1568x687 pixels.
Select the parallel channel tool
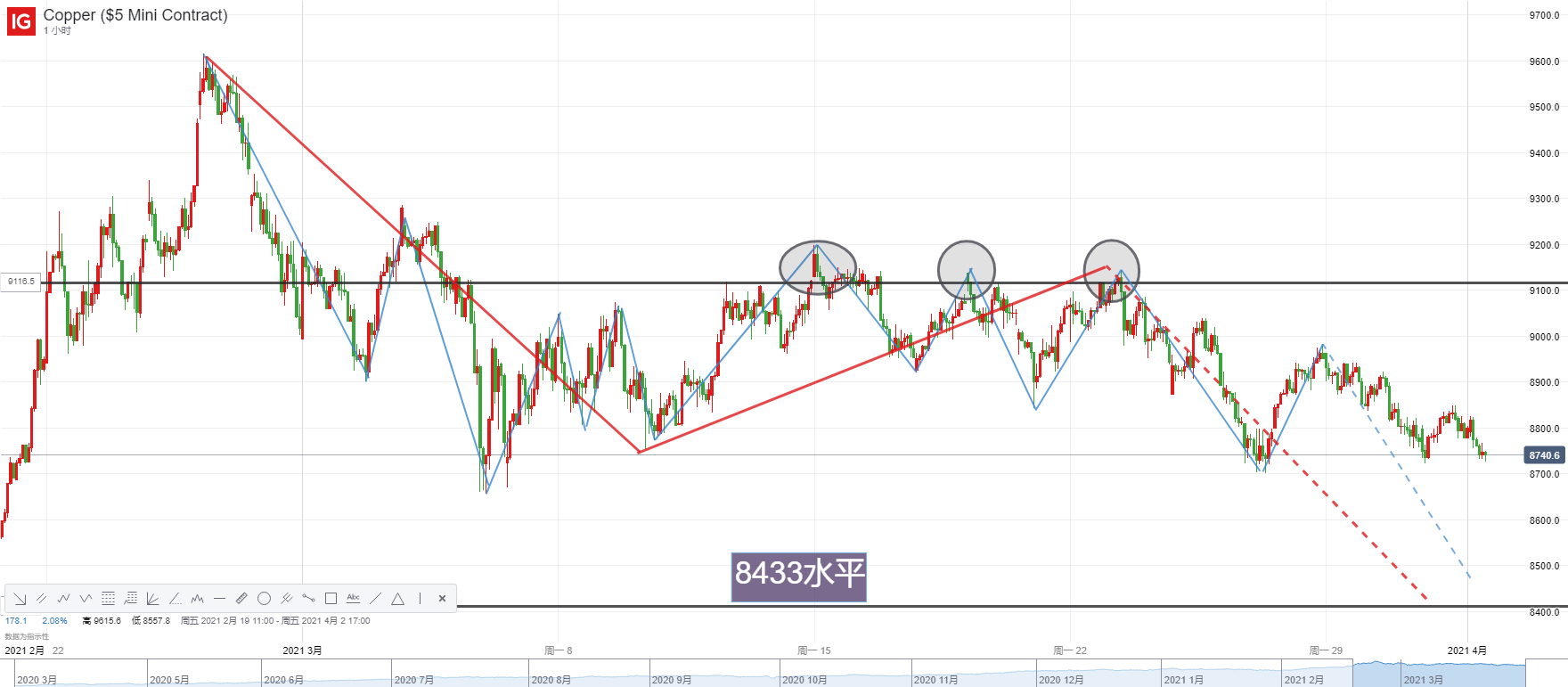pos(41,599)
